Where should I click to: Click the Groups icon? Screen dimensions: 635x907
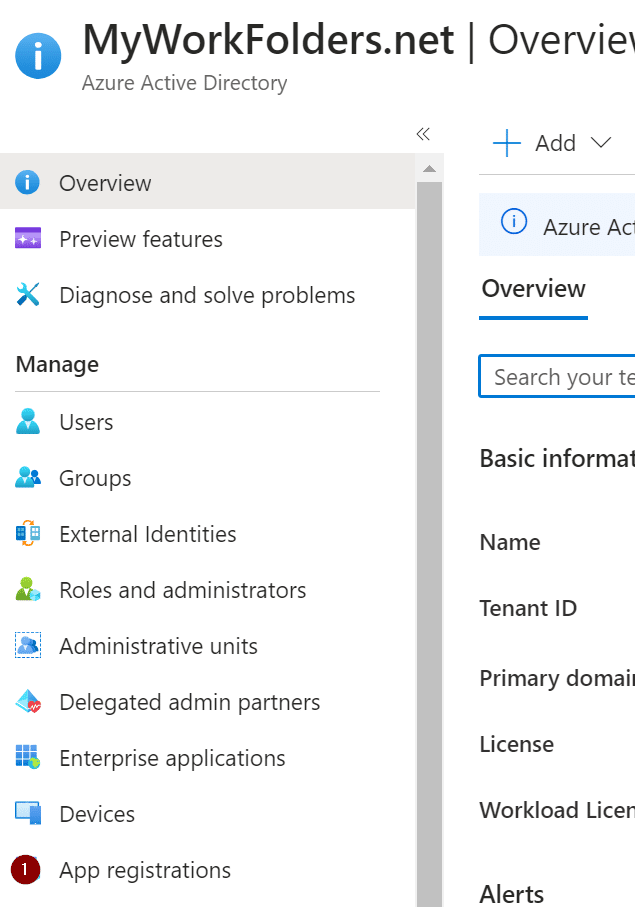(28, 477)
